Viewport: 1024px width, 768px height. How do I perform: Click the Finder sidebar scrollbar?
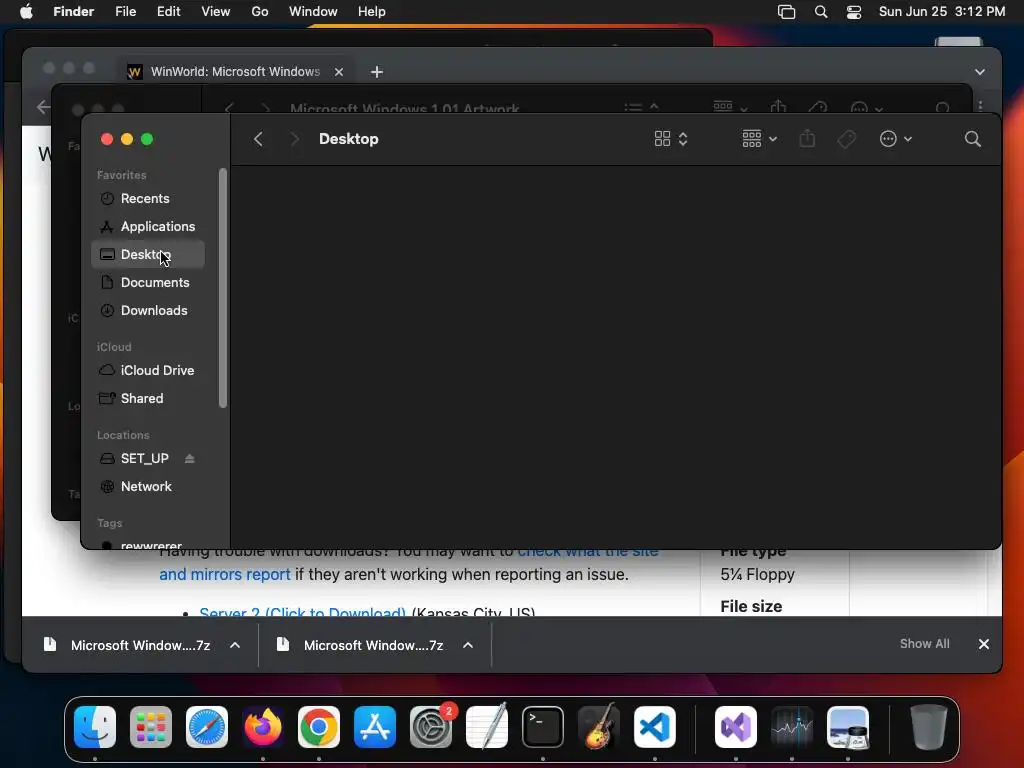[x=223, y=287]
